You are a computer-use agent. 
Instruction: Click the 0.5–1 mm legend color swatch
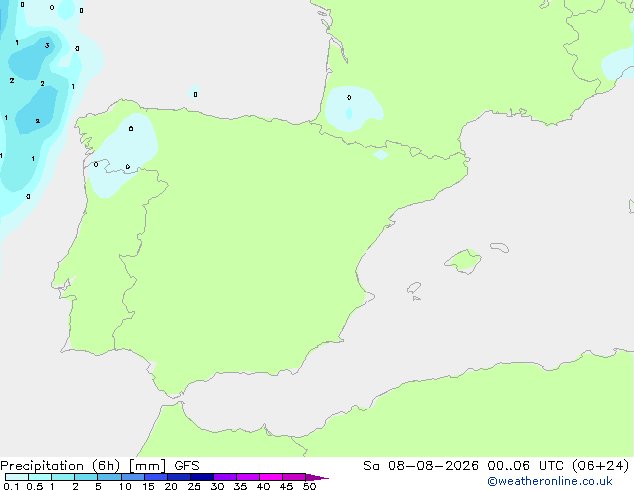click(40, 477)
